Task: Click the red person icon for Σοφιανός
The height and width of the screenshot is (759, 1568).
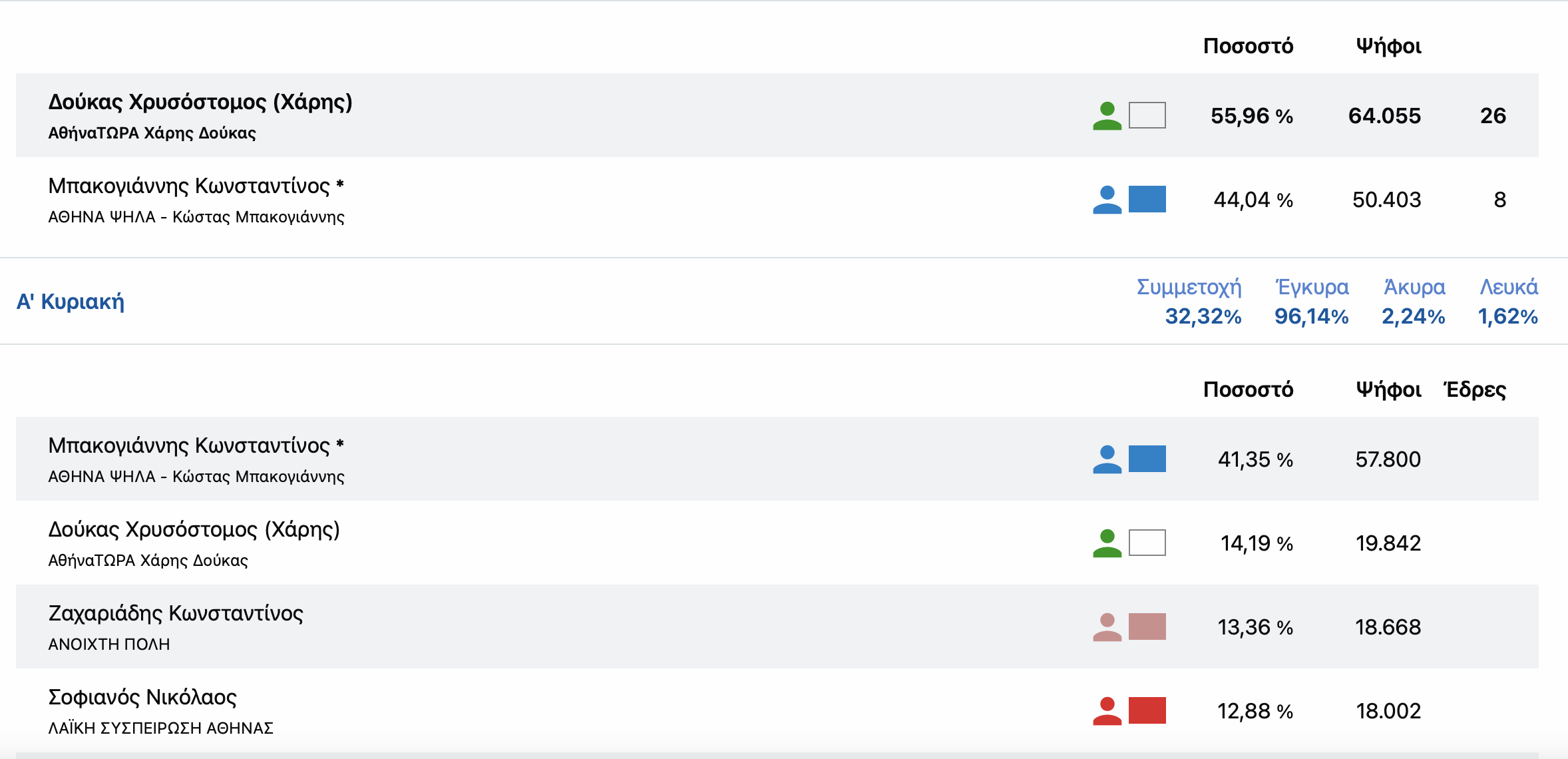Action: pyautogui.click(x=1107, y=711)
